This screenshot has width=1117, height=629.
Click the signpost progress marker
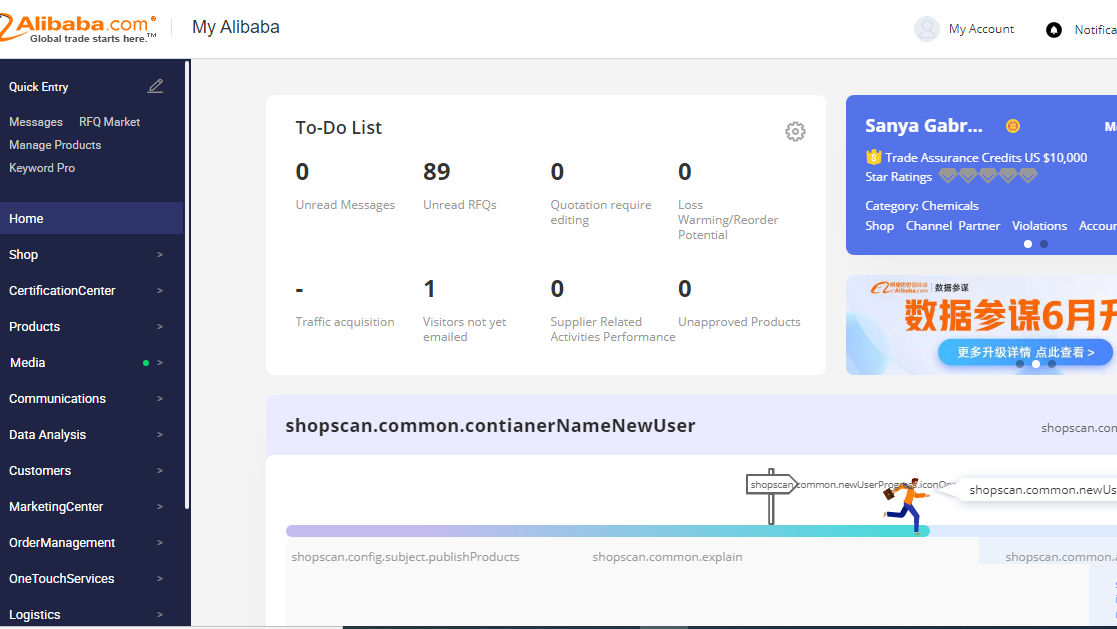(x=771, y=496)
